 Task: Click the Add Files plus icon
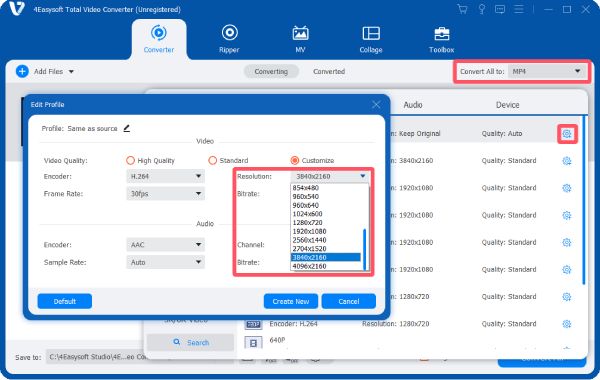(x=22, y=71)
